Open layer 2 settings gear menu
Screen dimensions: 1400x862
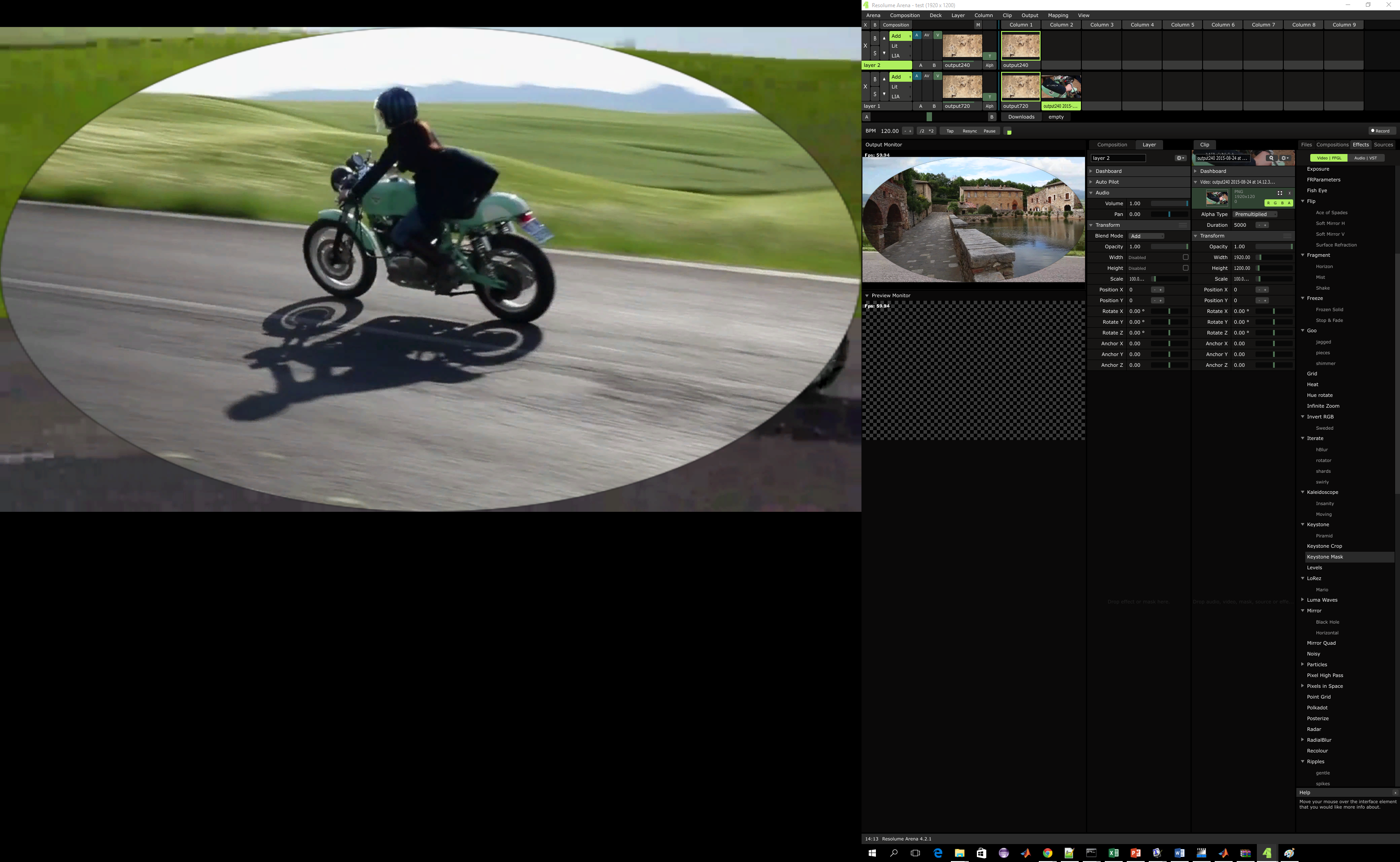click(1180, 158)
